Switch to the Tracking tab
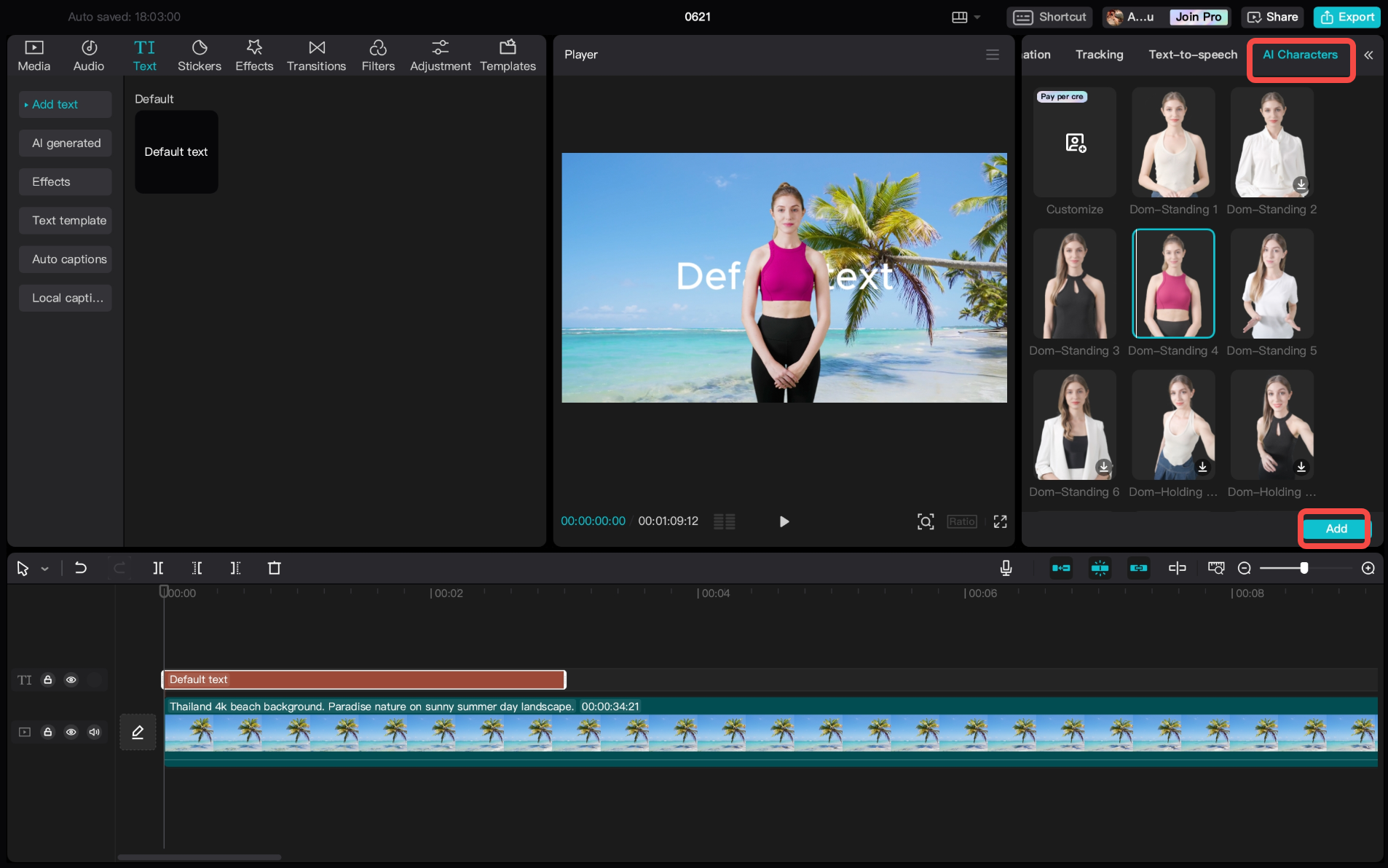Image resolution: width=1388 pixels, height=868 pixels. 1099,55
